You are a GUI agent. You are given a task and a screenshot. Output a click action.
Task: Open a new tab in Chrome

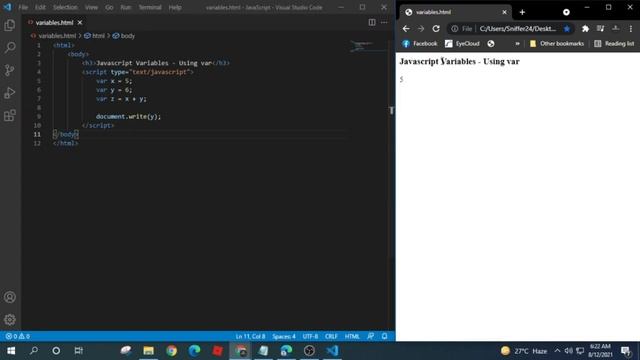pyautogui.click(x=522, y=12)
